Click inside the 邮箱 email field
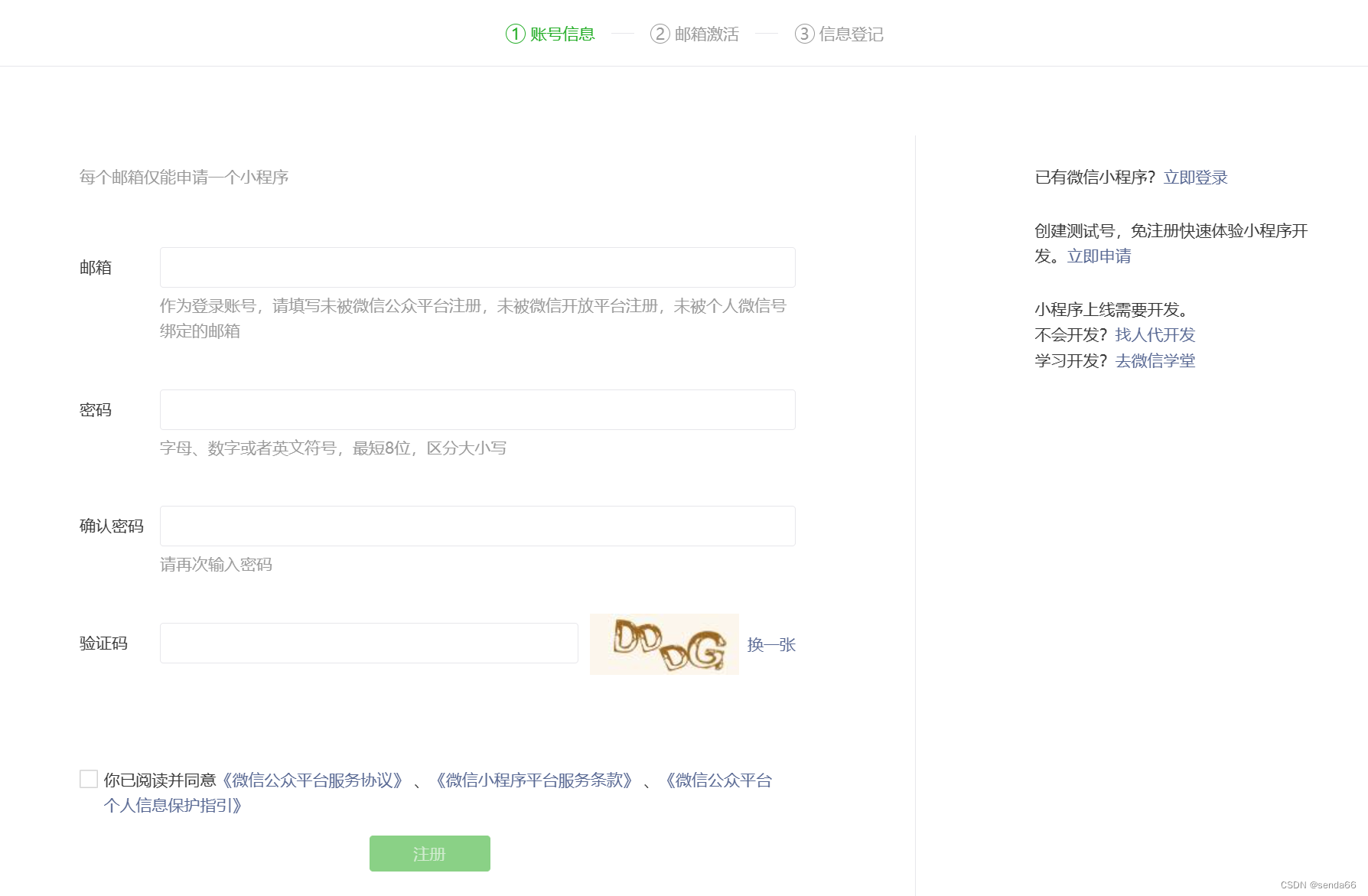This screenshot has width=1368, height=896. (477, 267)
